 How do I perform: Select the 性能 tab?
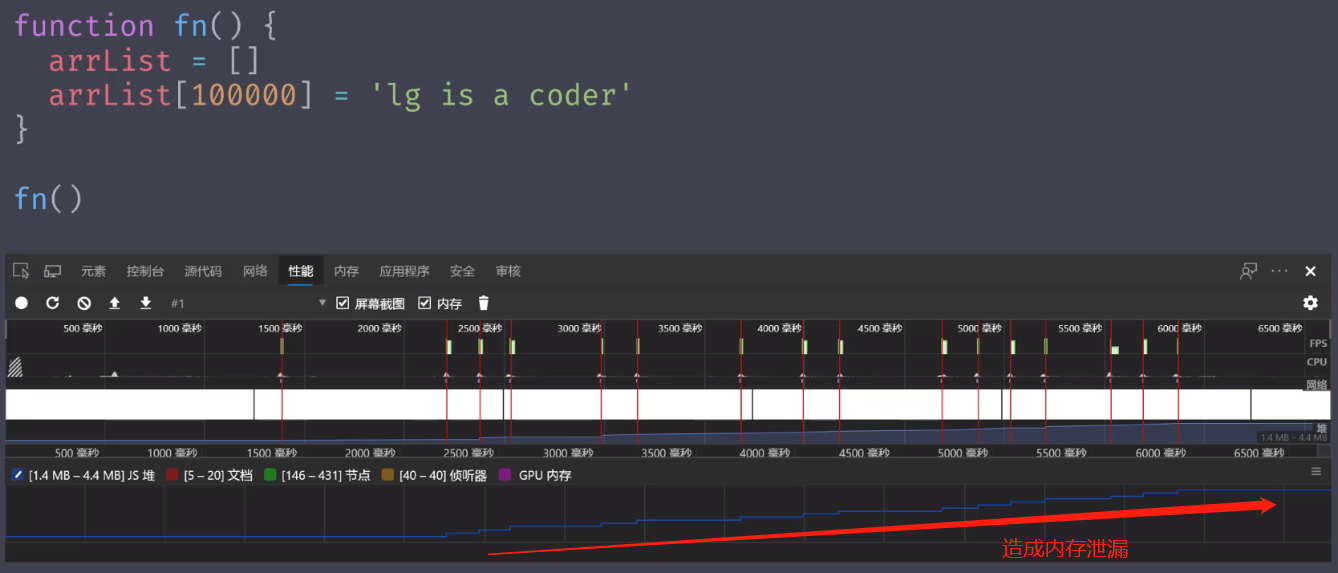coord(301,271)
